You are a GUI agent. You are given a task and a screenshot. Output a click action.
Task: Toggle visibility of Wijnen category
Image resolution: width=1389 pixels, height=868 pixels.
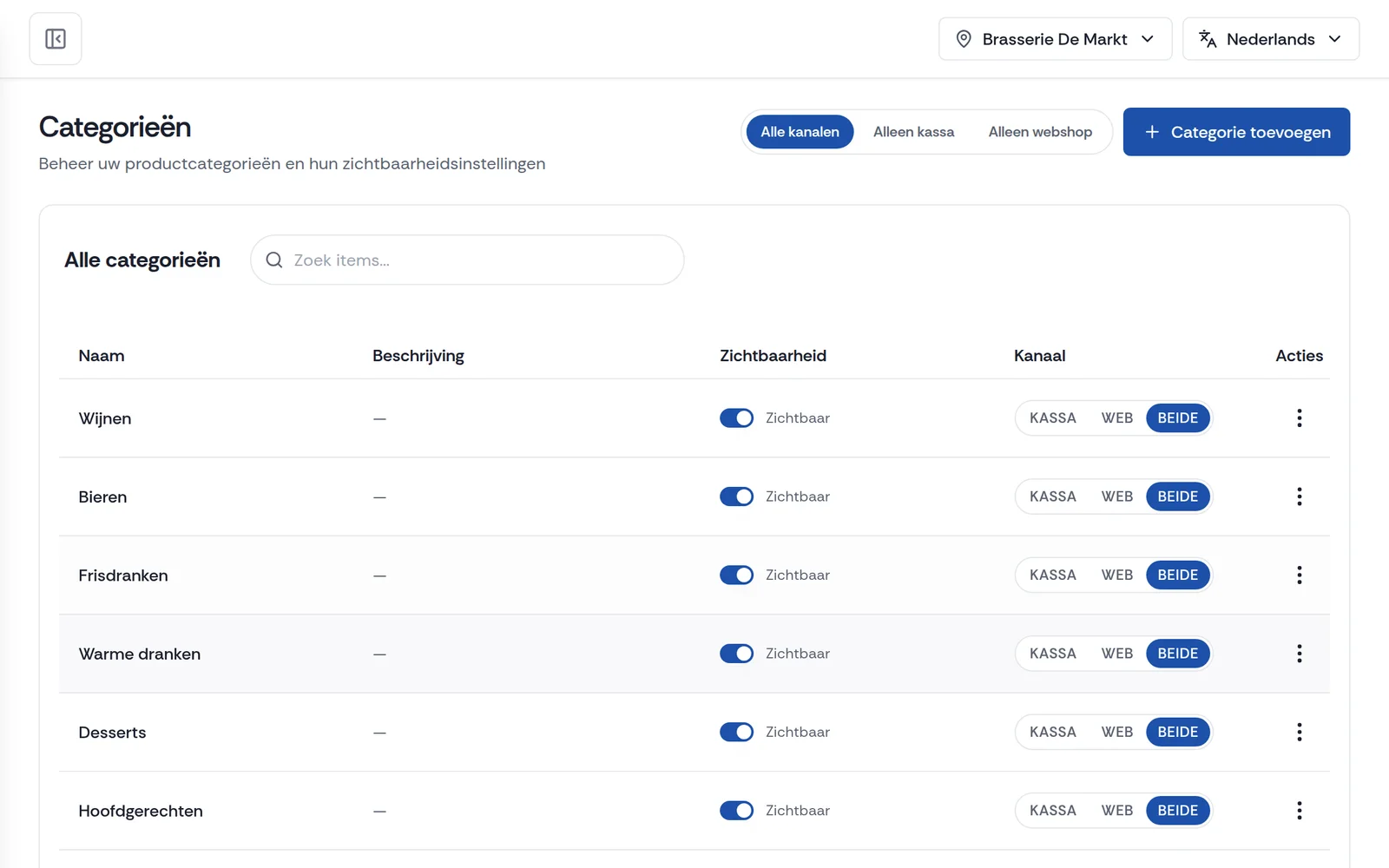point(736,418)
